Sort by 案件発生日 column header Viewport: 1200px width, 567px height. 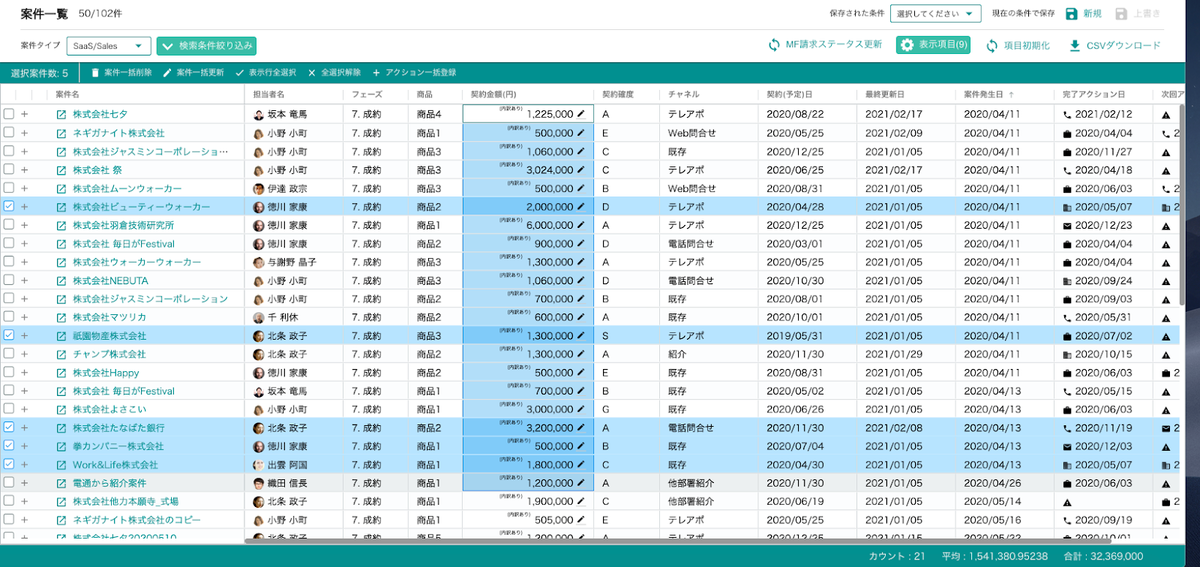[988, 94]
